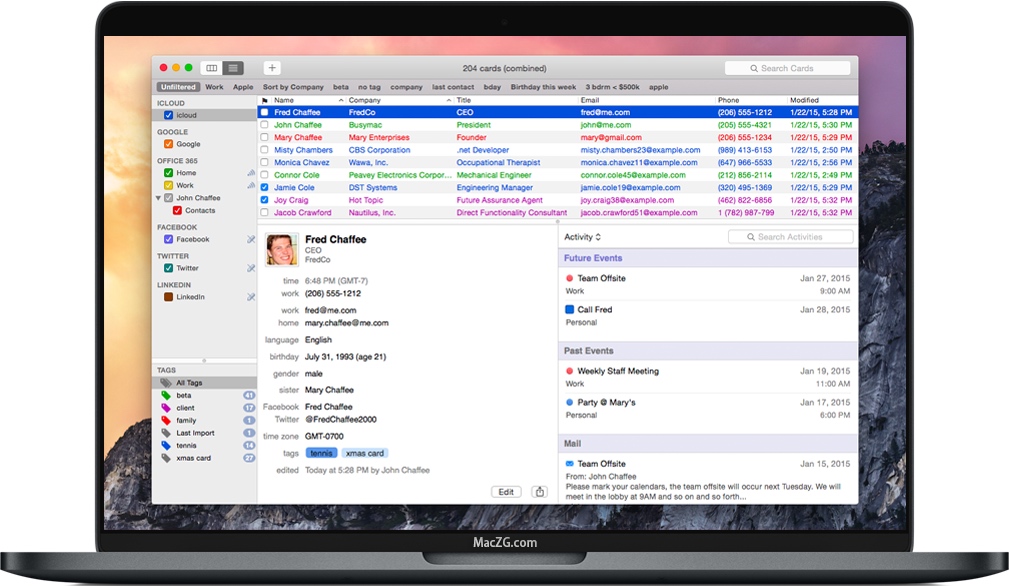The image size is (1009, 586).
Task: Click the Search Cards magnifier icon
Action: point(754,68)
